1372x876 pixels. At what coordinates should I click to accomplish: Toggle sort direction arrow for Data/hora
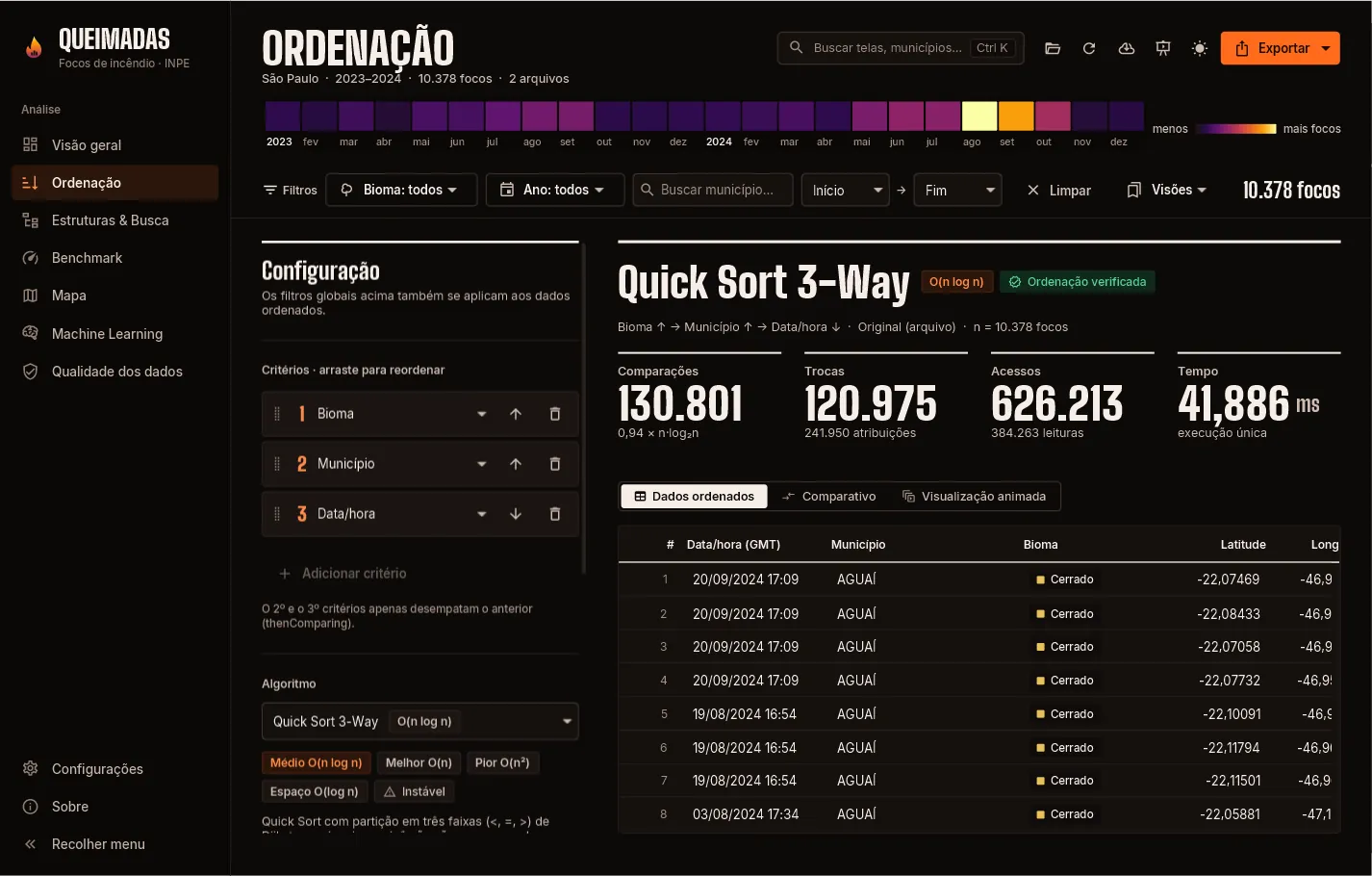click(x=516, y=514)
